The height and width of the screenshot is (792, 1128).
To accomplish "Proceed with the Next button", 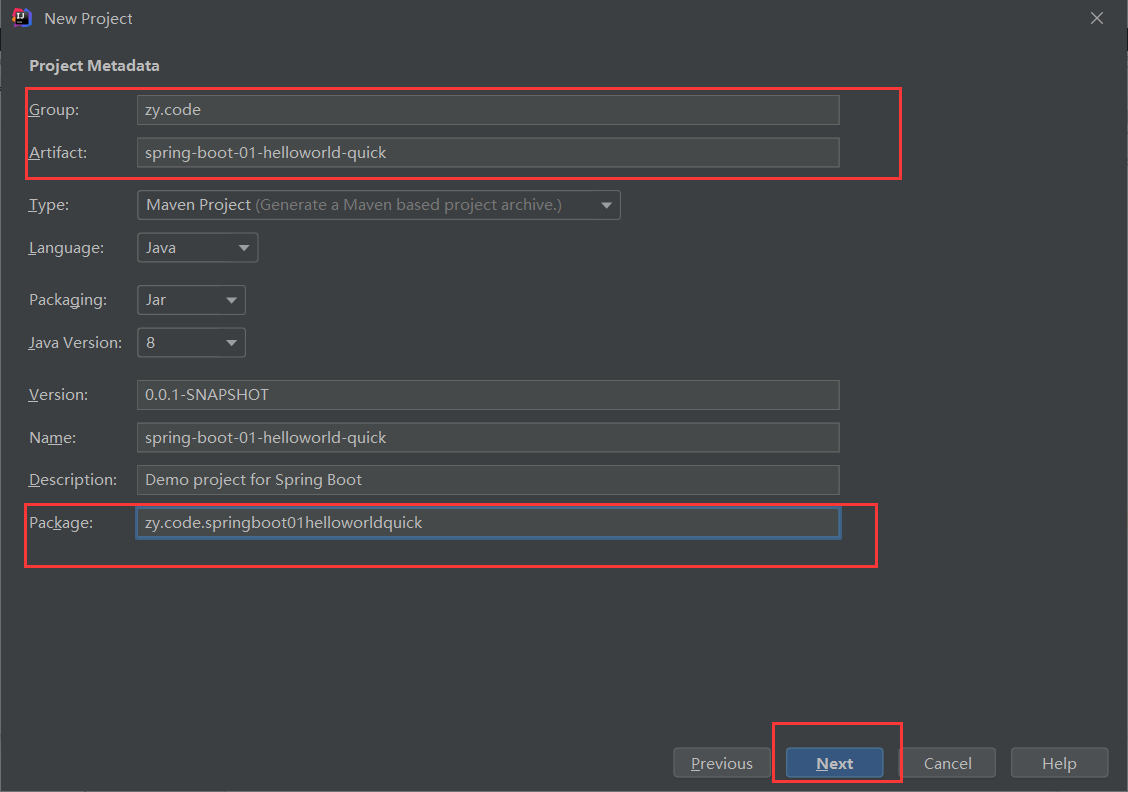I will coord(834,763).
